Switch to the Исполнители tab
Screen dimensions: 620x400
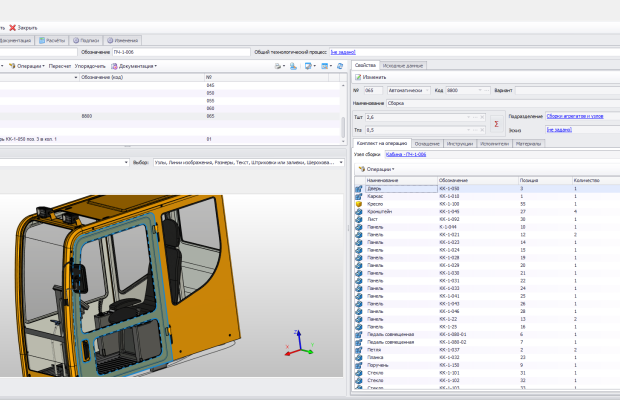pyautogui.click(x=494, y=143)
